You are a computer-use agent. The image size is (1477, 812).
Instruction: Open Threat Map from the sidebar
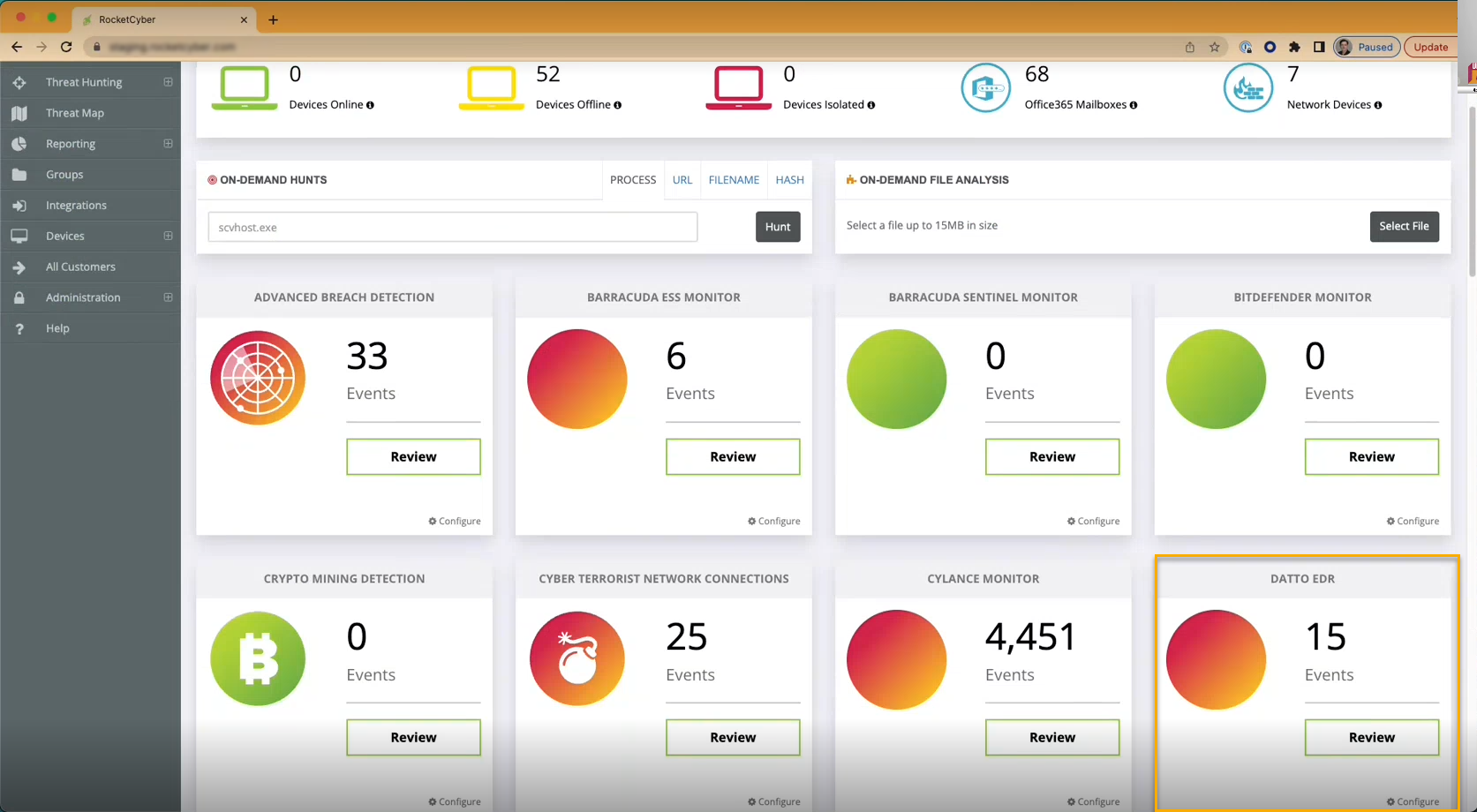click(x=75, y=113)
